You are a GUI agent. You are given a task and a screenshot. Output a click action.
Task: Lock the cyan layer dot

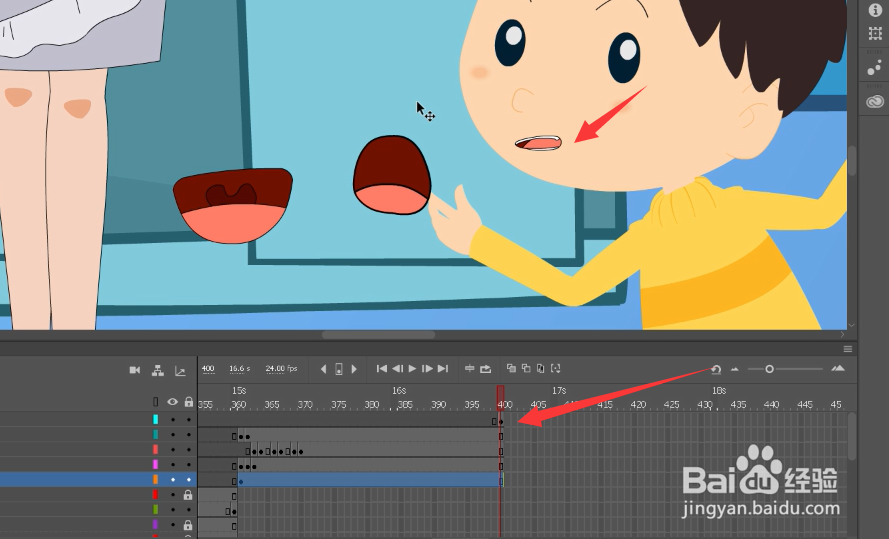(189, 420)
